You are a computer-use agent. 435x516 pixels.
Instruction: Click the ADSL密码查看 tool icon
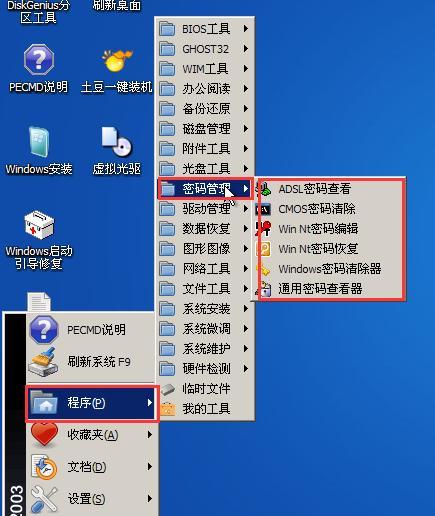263,189
